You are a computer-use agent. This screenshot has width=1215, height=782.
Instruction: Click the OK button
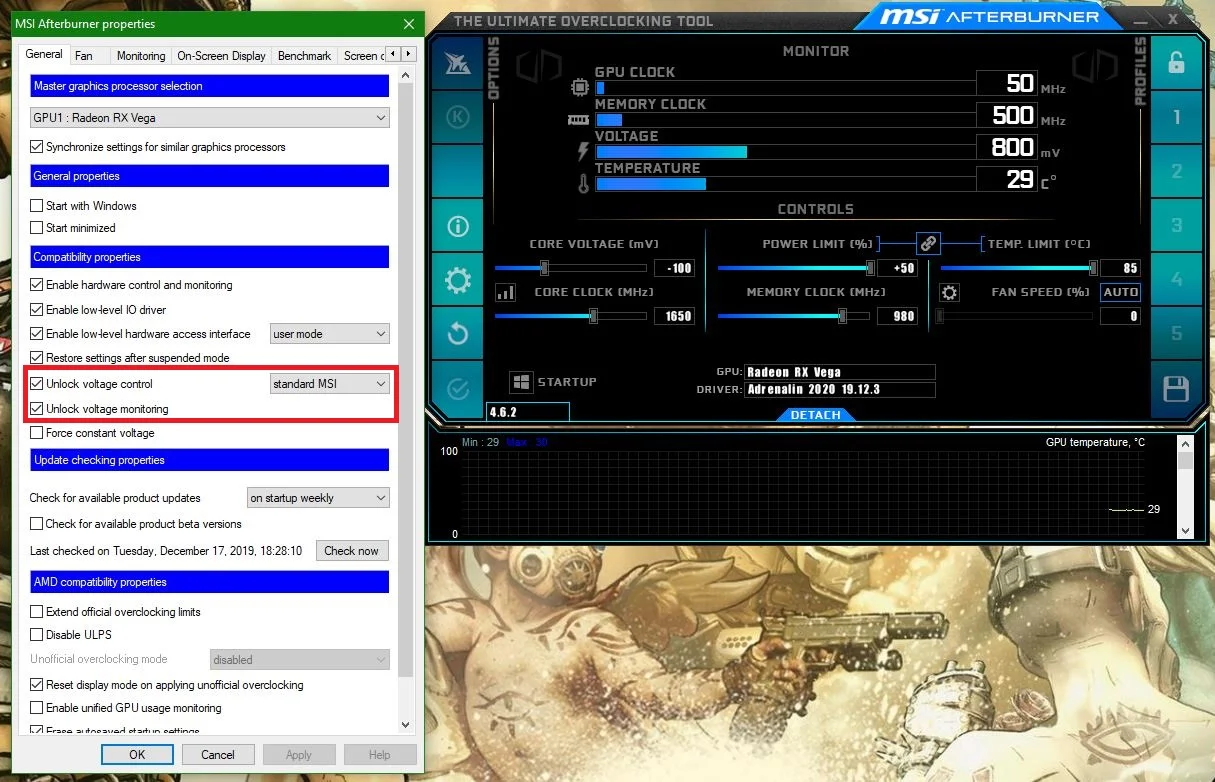[137, 755]
